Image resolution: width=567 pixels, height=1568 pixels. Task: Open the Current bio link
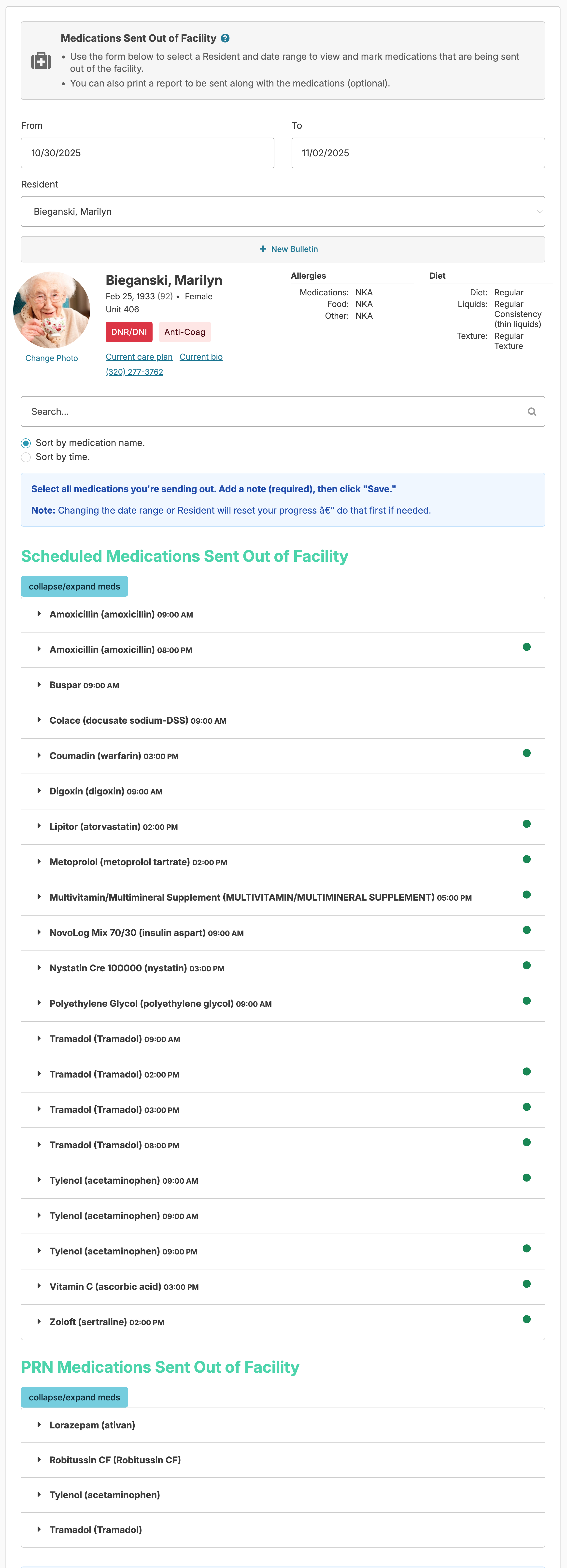point(201,357)
